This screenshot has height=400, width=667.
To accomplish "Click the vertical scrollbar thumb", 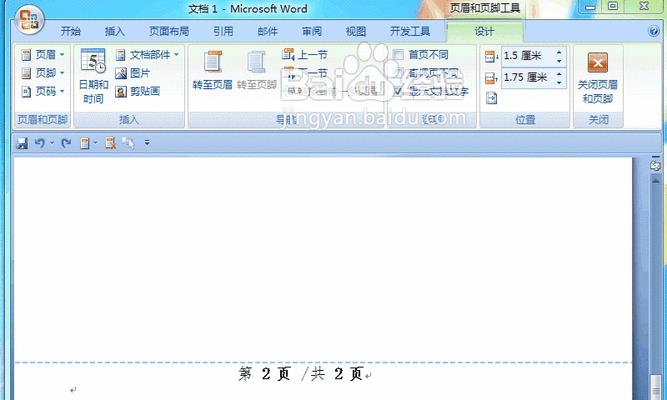I will pyautogui.click(x=657, y=387).
